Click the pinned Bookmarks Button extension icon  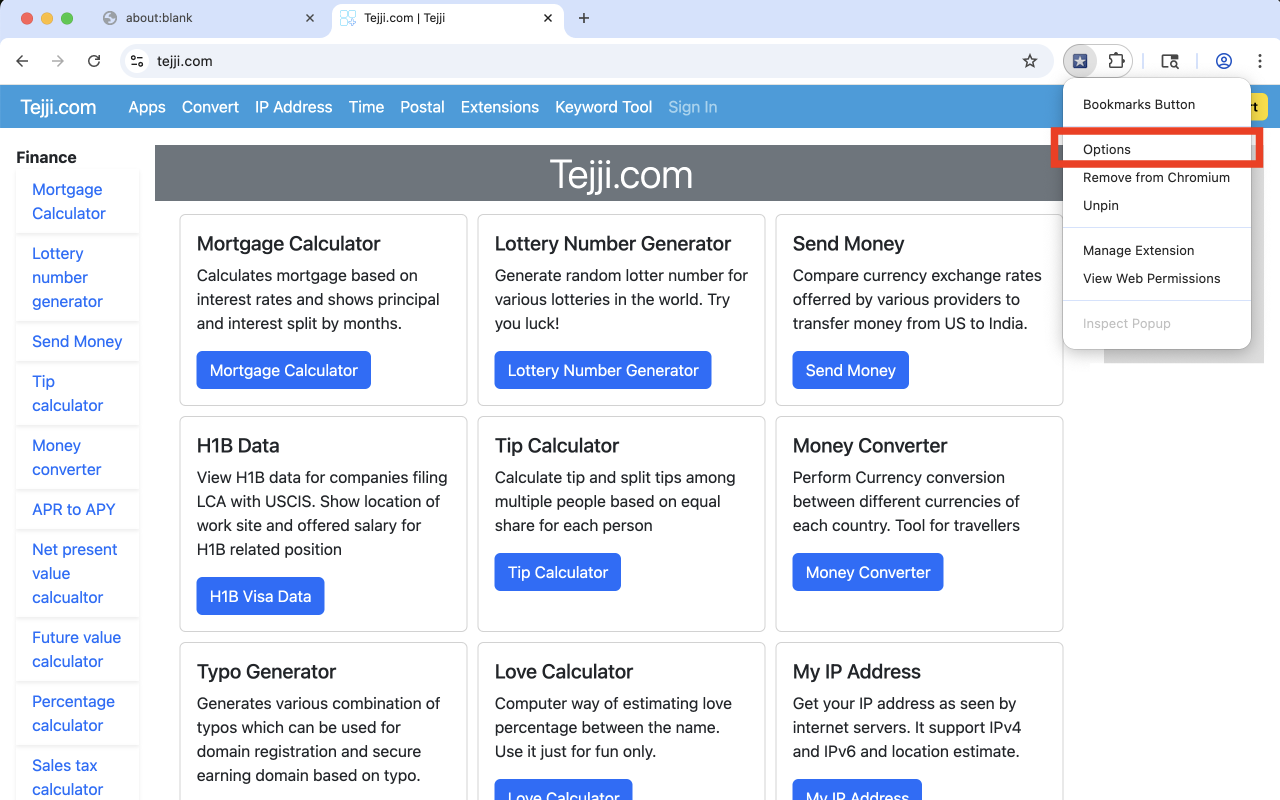click(1079, 61)
